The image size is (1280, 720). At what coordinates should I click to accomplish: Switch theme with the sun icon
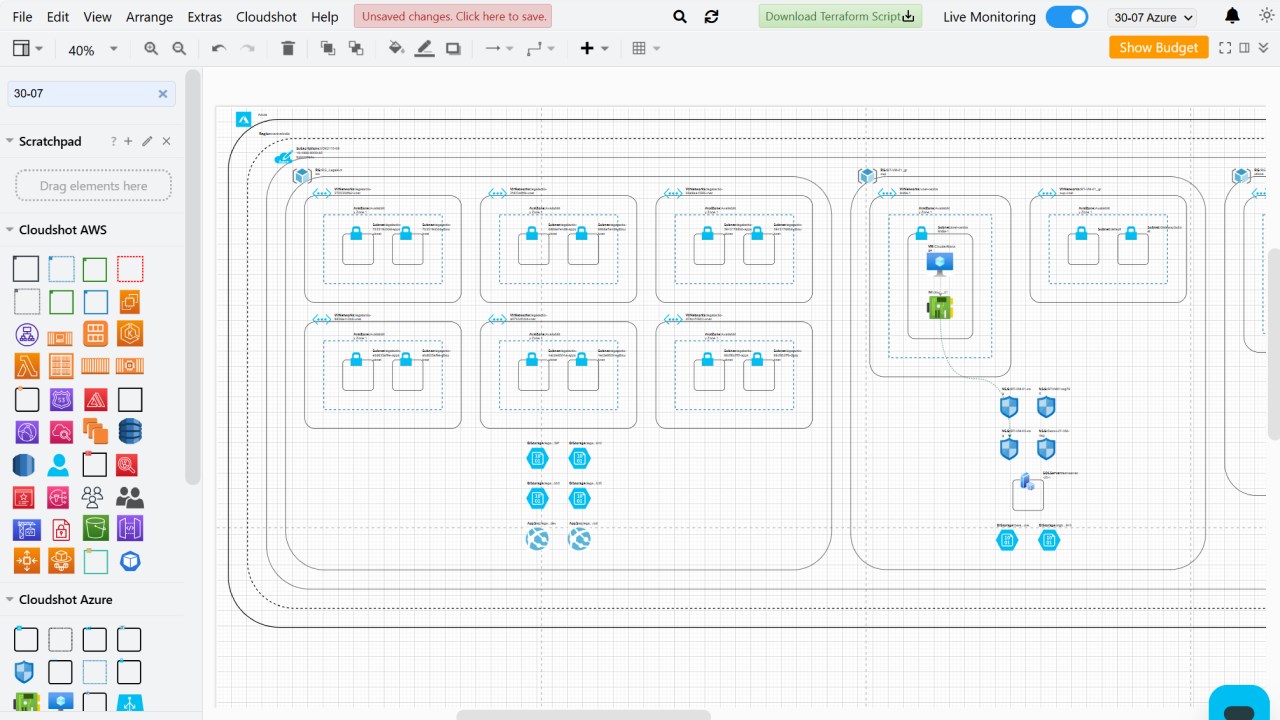click(1266, 16)
